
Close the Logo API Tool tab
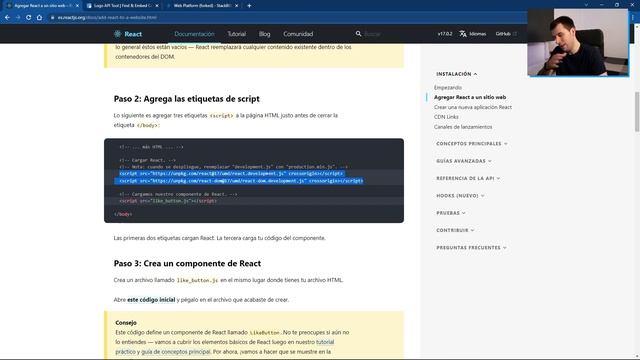tap(157, 6)
